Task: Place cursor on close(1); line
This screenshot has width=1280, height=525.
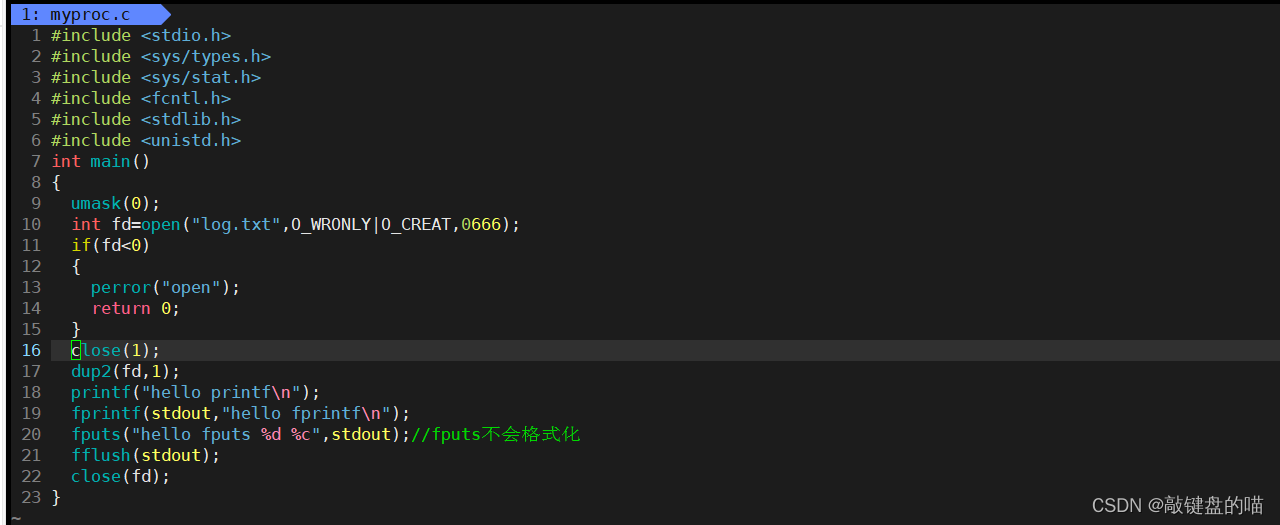Action: (x=115, y=351)
